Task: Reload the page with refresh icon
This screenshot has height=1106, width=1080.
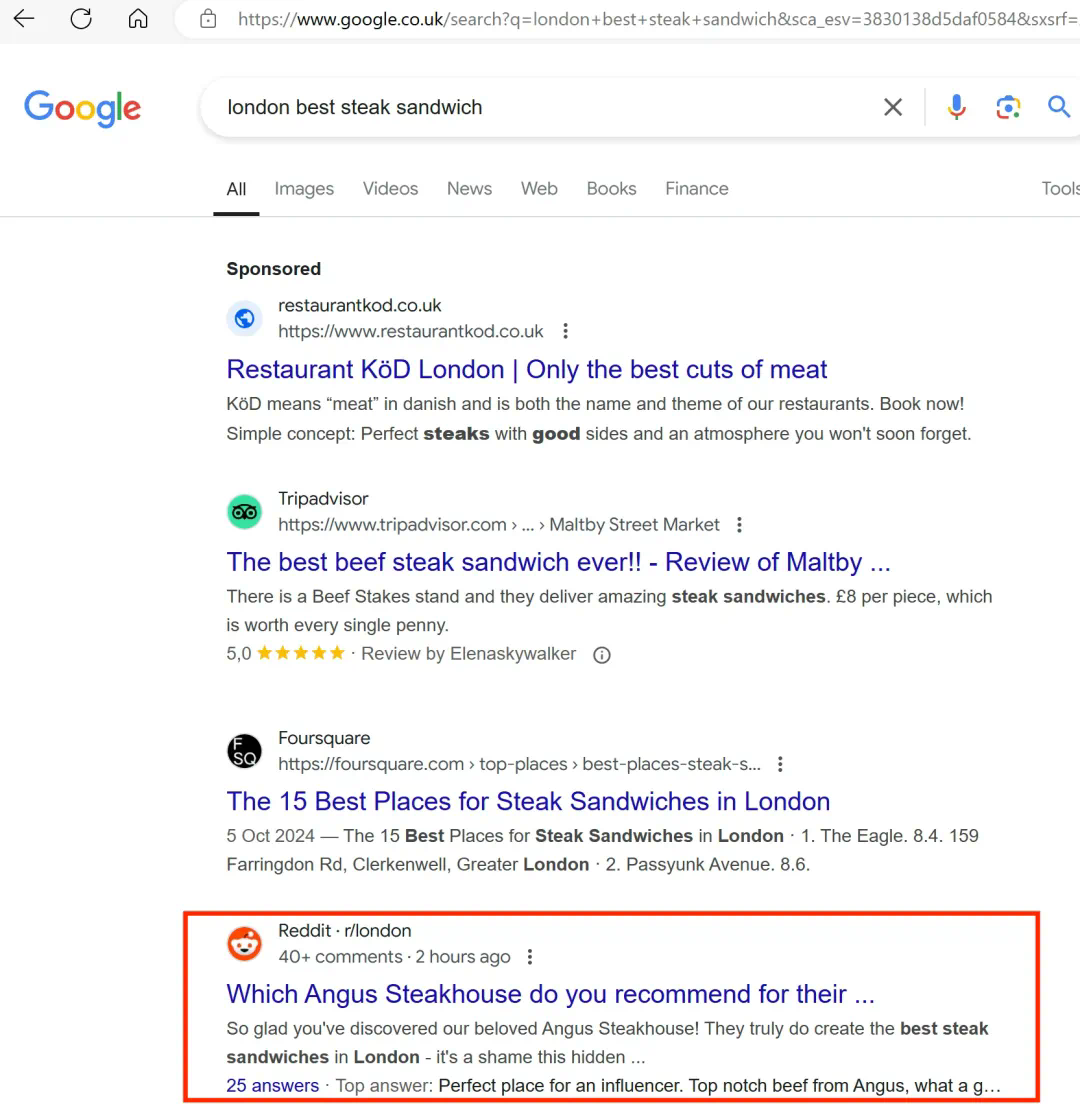Action: (x=81, y=18)
